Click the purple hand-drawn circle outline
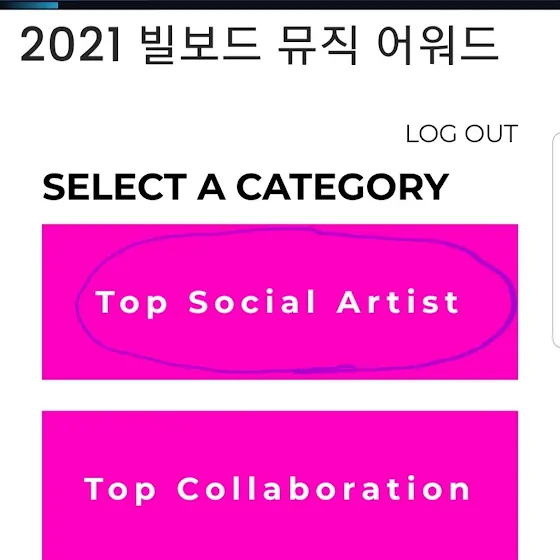The image size is (560, 560). [x=296, y=301]
